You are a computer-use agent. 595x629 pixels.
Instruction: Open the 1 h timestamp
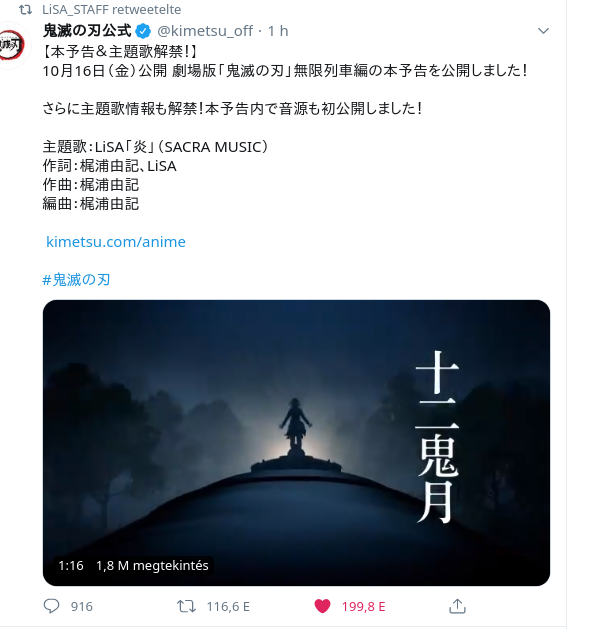point(278,31)
